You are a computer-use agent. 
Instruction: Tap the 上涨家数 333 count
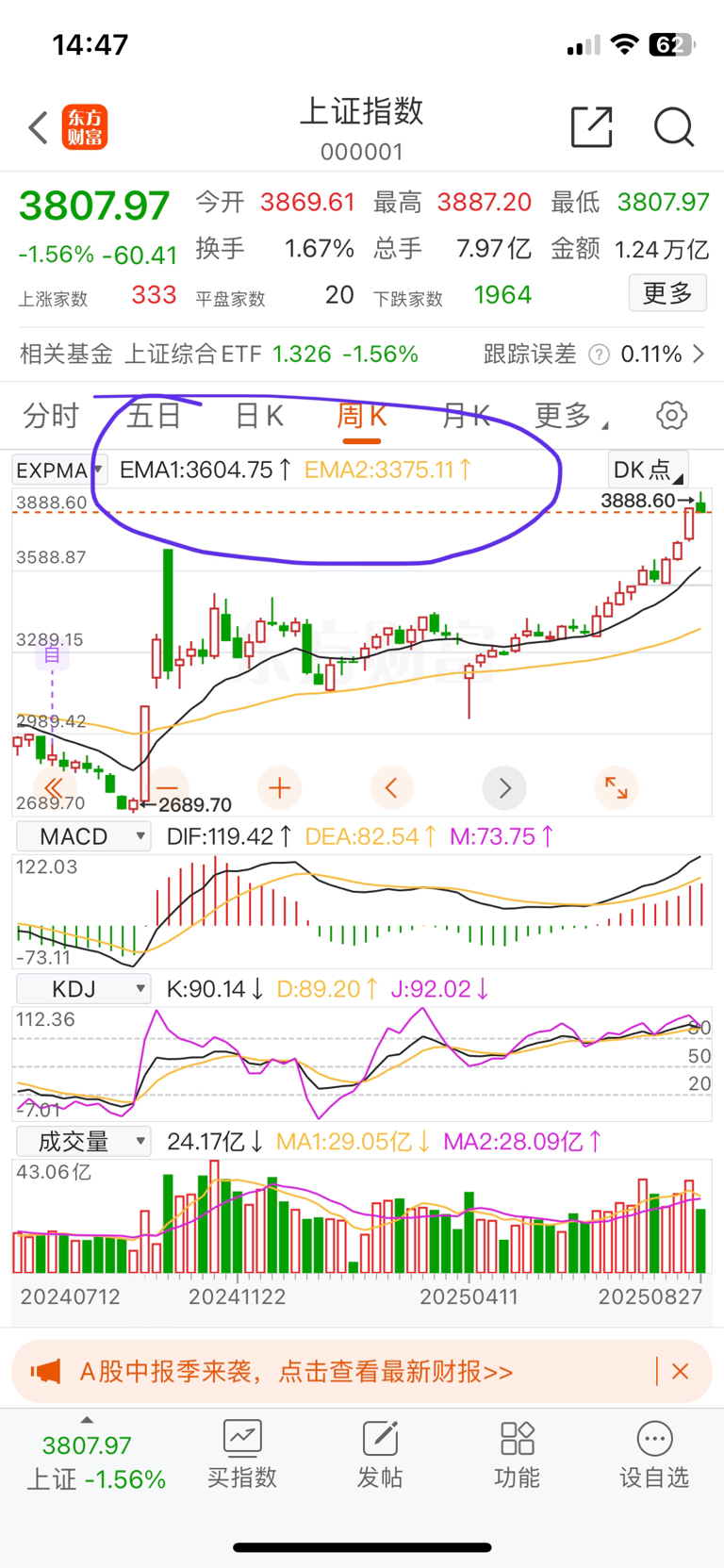pos(154,295)
